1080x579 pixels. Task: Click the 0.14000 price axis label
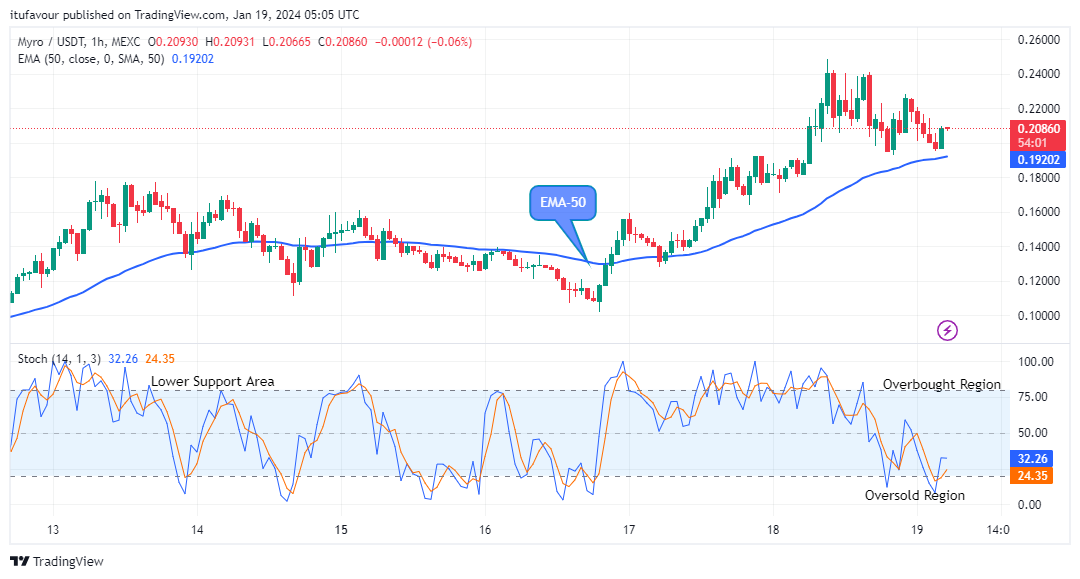click(x=1039, y=246)
